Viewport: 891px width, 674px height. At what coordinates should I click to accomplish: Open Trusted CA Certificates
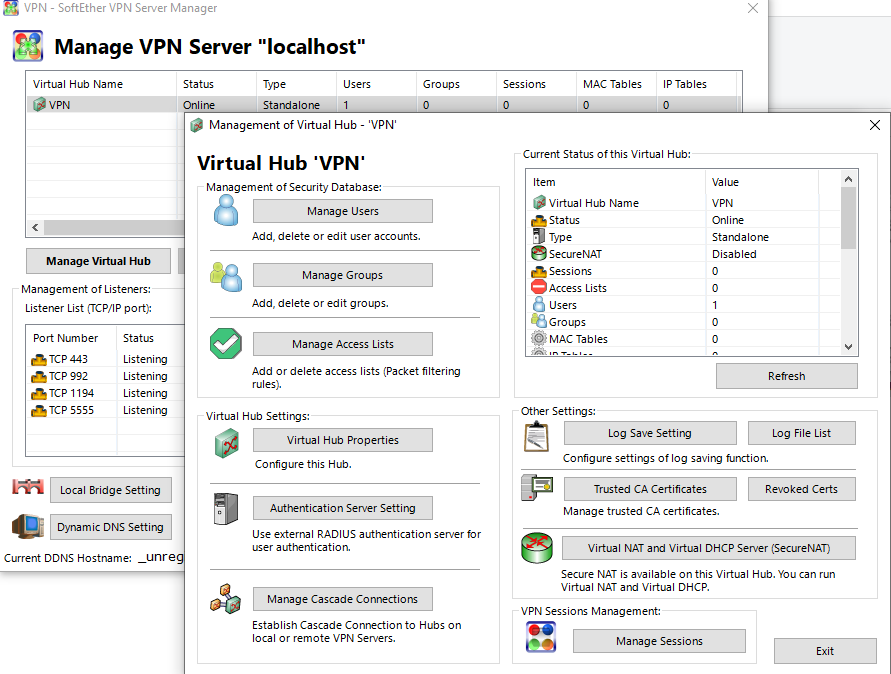(650, 489)
